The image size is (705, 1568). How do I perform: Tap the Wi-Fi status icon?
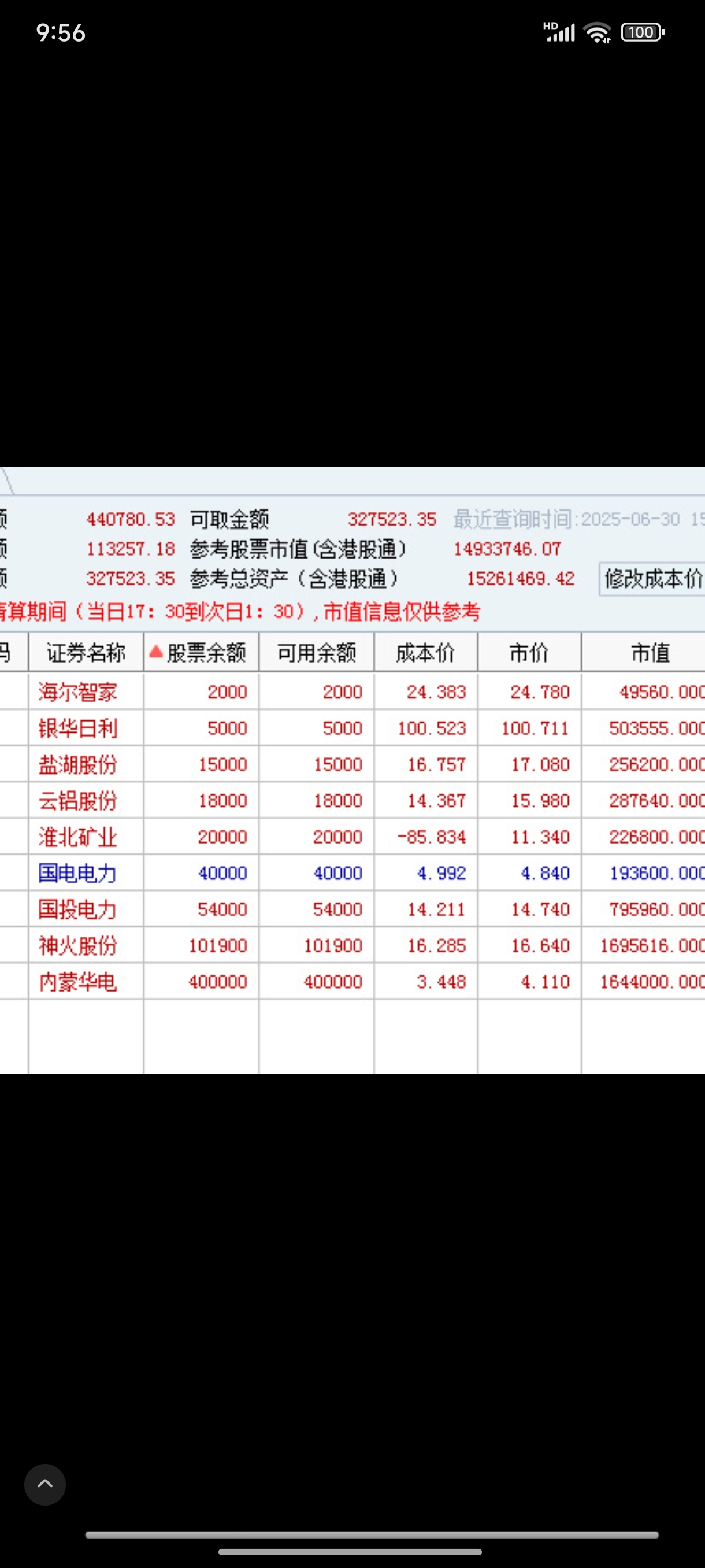[598, 32]
